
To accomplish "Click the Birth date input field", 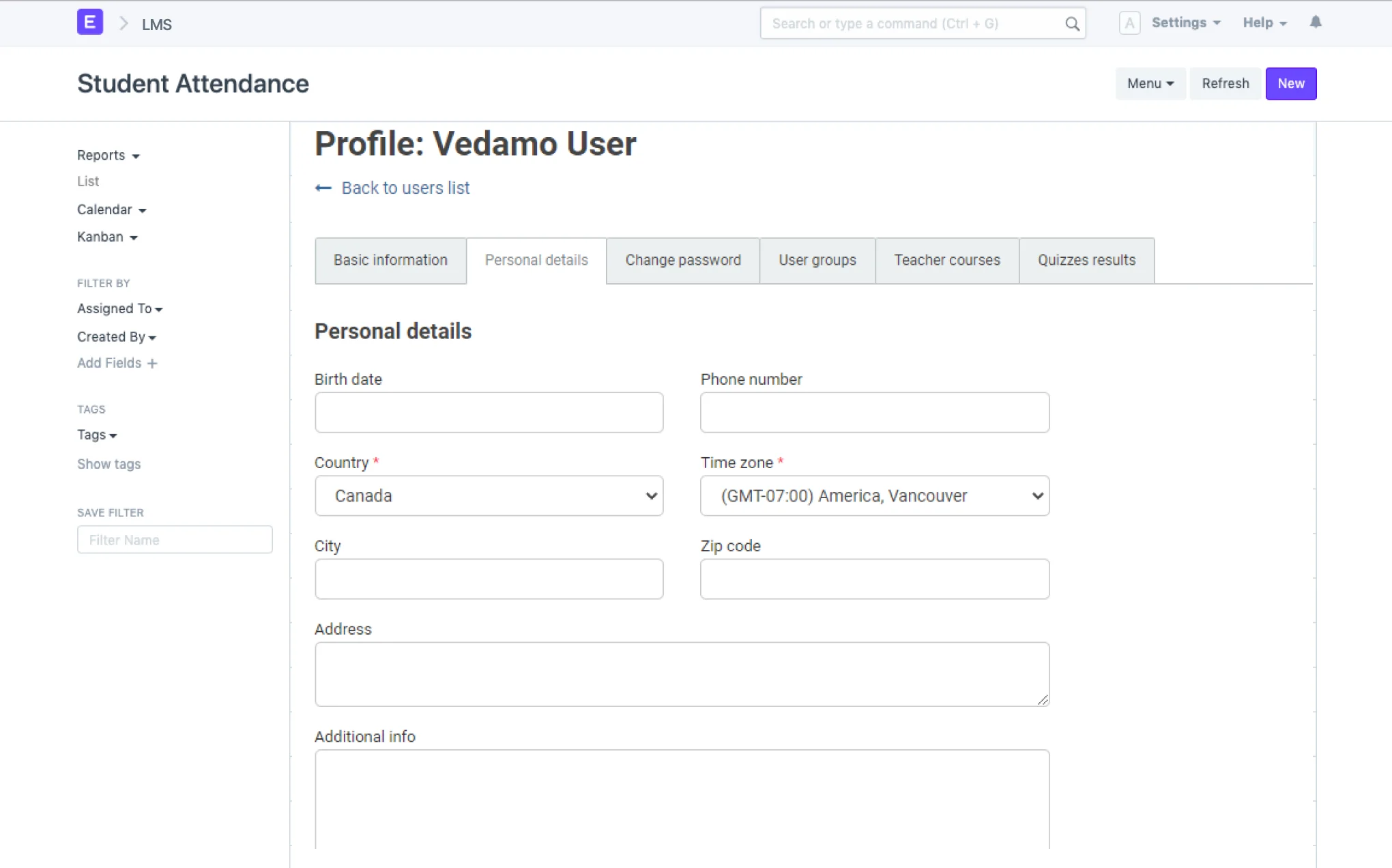I will 489,412.
